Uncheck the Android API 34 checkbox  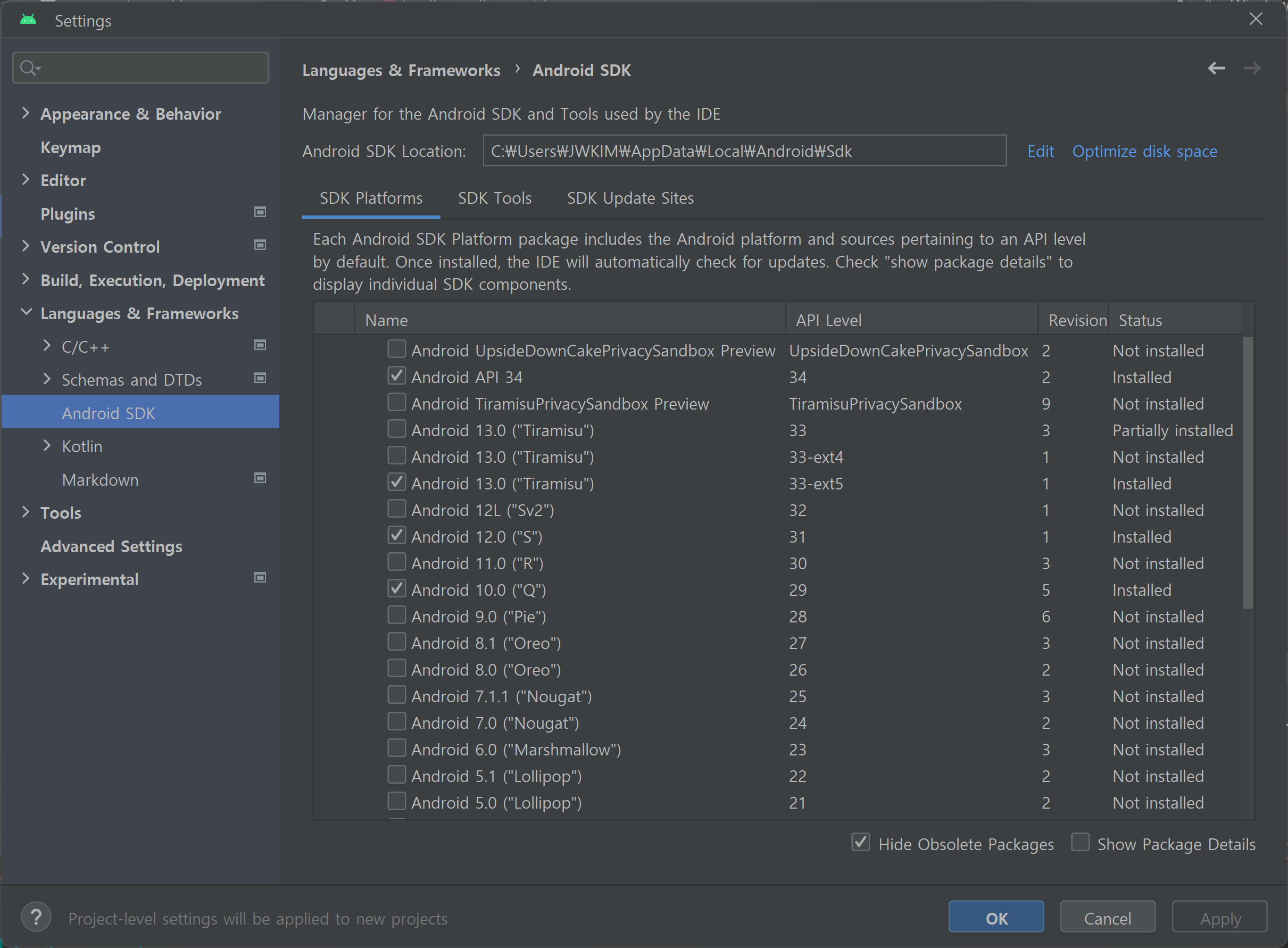(396, 376)
